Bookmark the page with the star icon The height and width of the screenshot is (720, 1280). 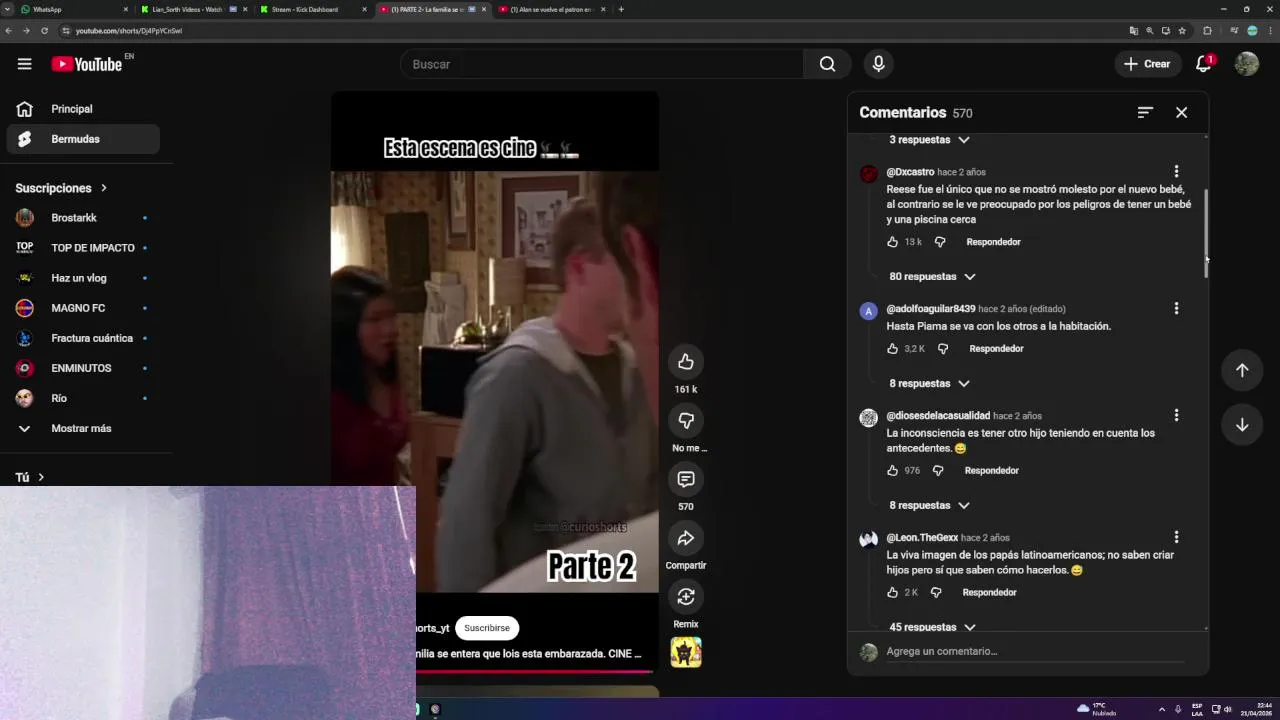[x=1182, y=31]
